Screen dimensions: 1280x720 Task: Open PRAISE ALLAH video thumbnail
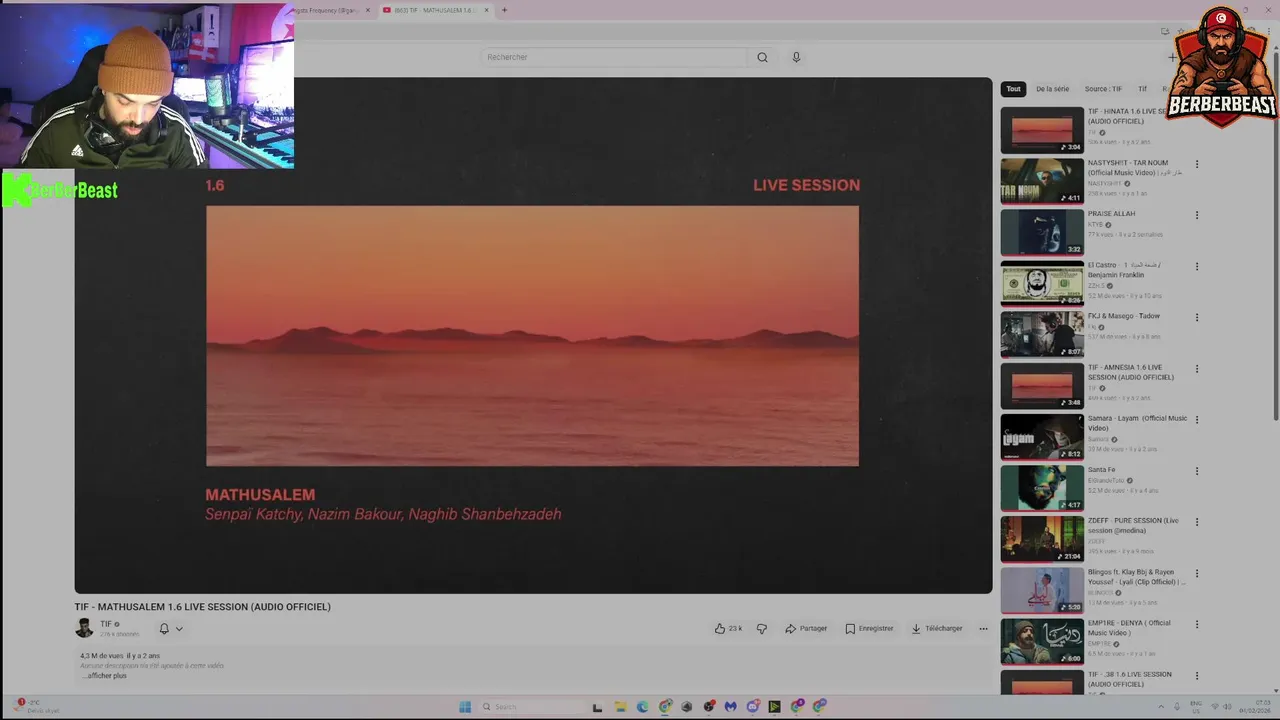1042,232
